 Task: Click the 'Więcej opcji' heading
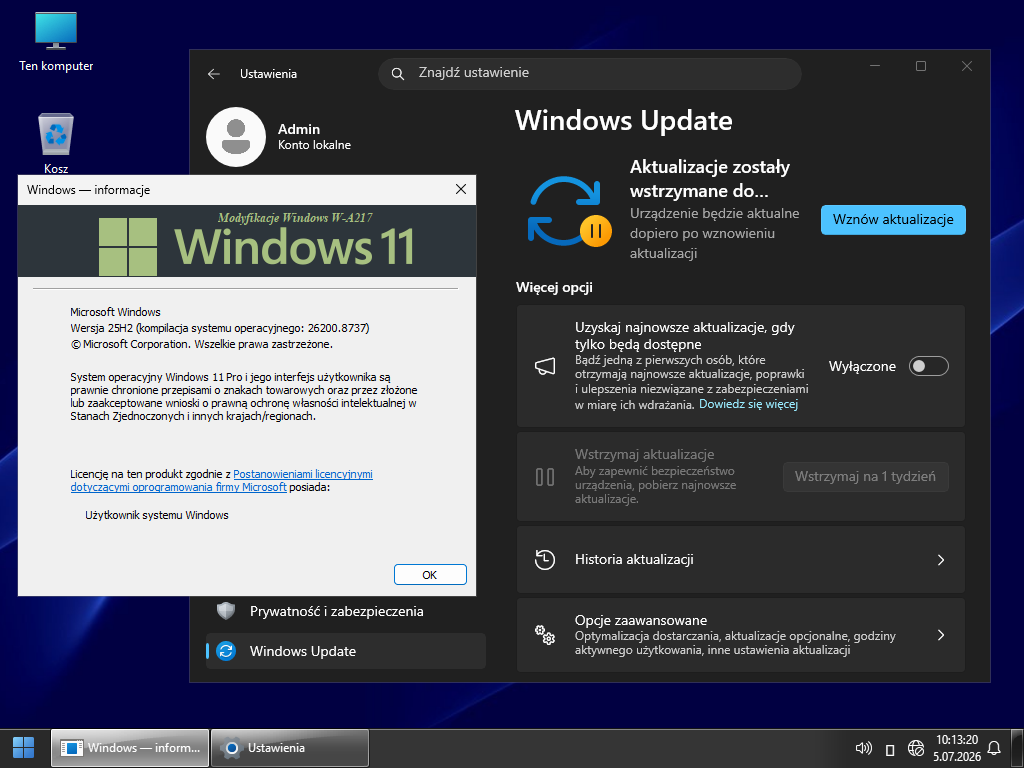[554, 287]
